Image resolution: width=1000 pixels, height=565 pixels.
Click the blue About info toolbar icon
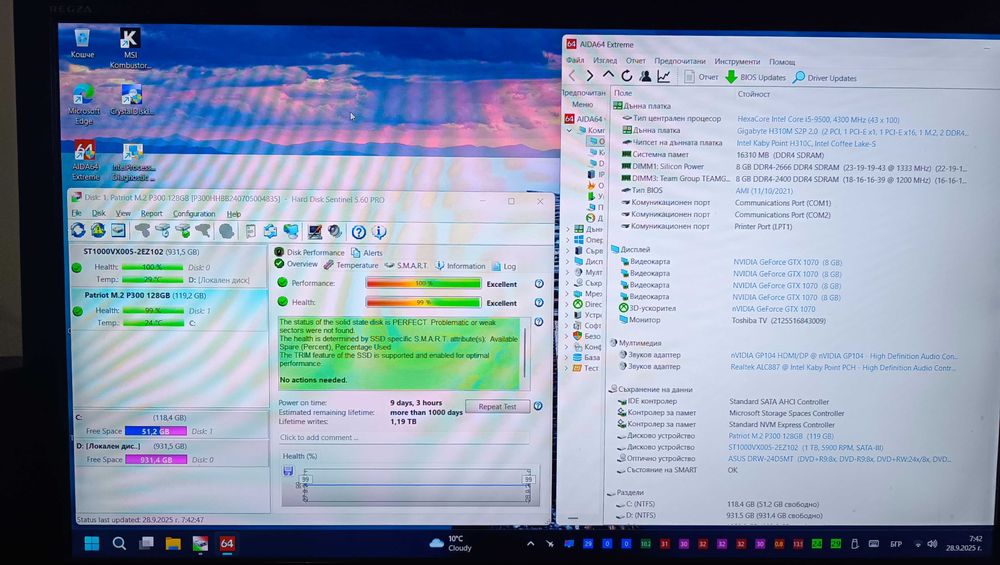coord(379,232)
